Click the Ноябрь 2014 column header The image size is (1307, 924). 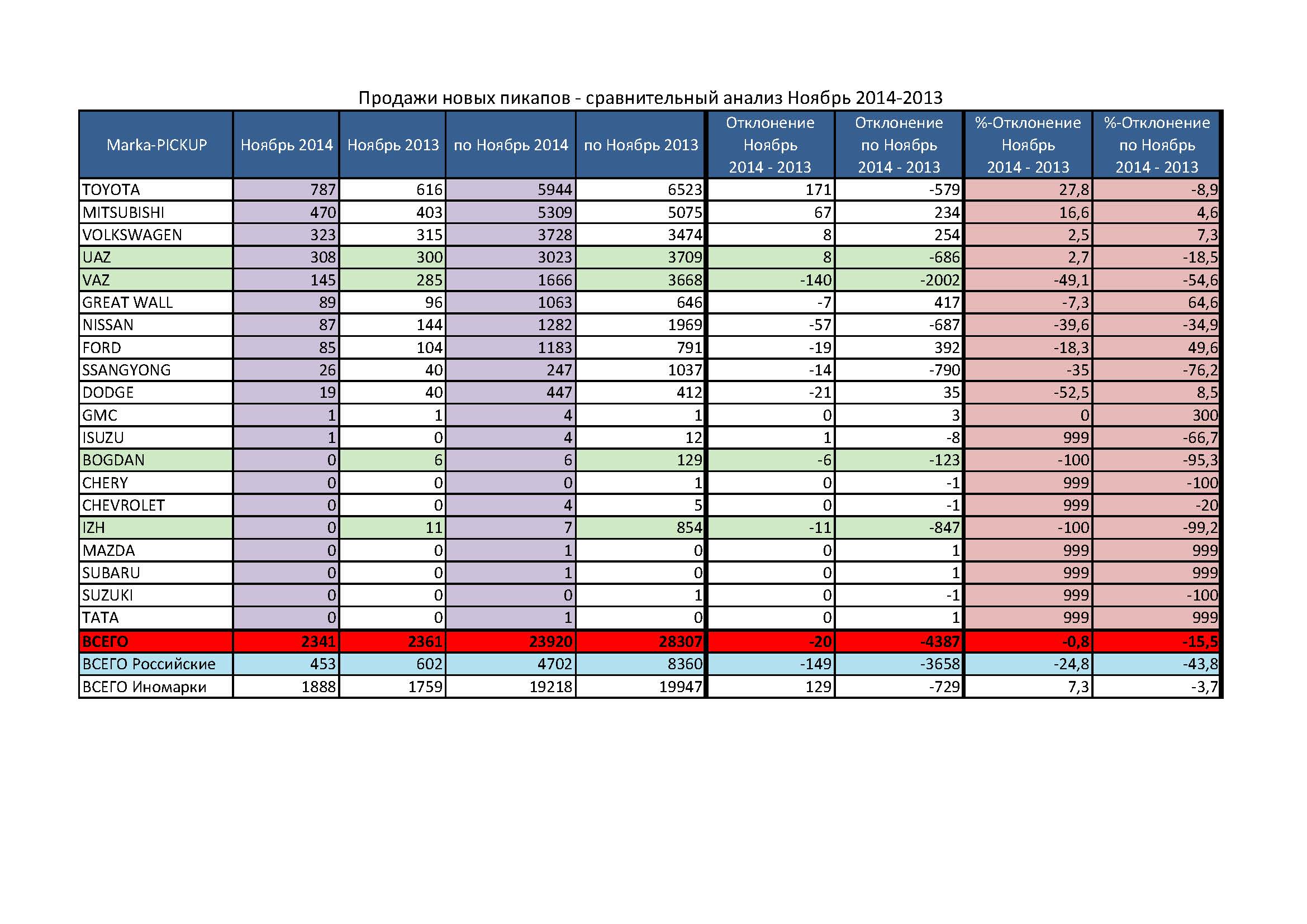pyautogui.click(x=286, y=145)
